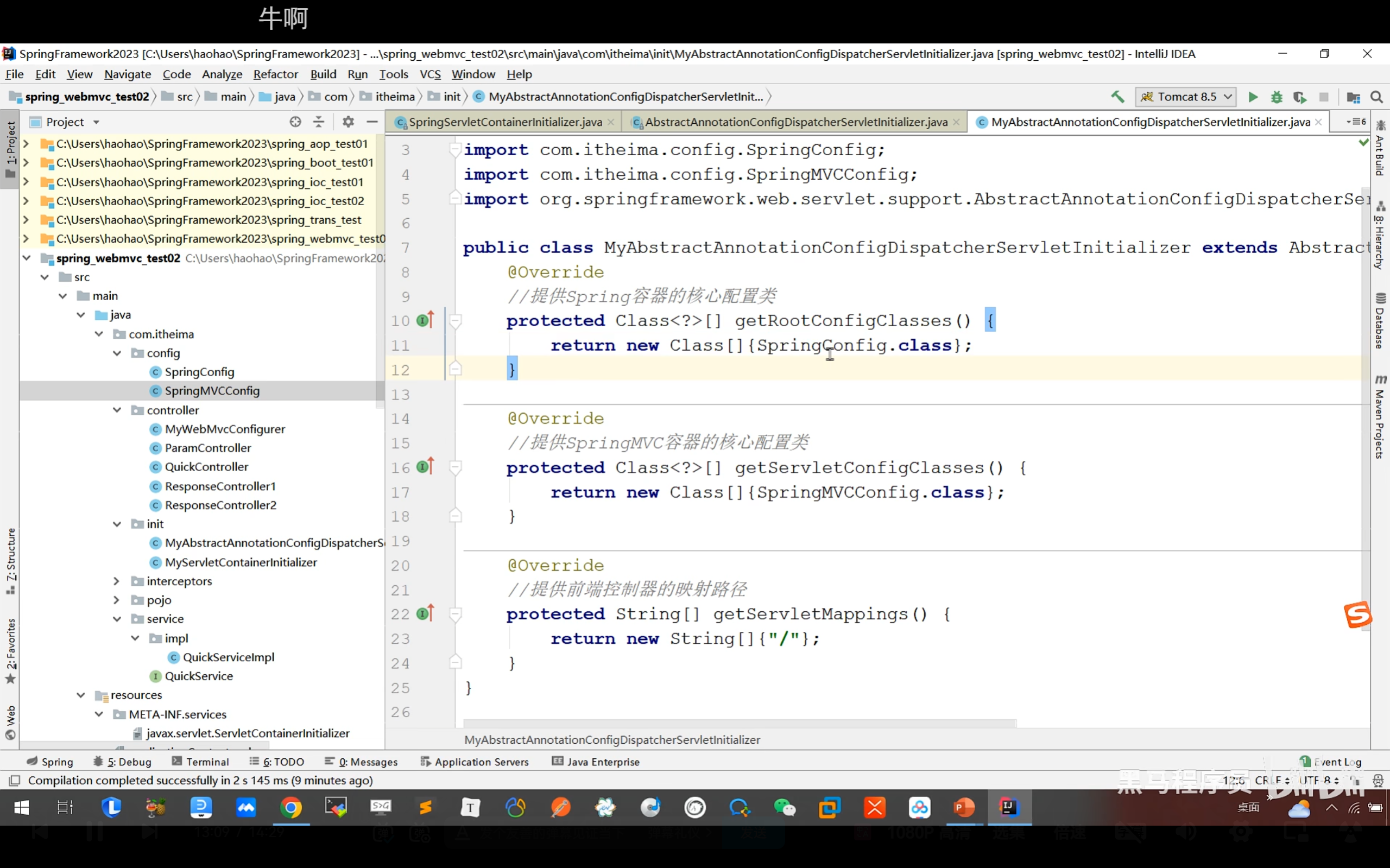Close the SpringServletContainerInitializer.java tab
The width and height of the screenshot is (1390, 868).
611,122
